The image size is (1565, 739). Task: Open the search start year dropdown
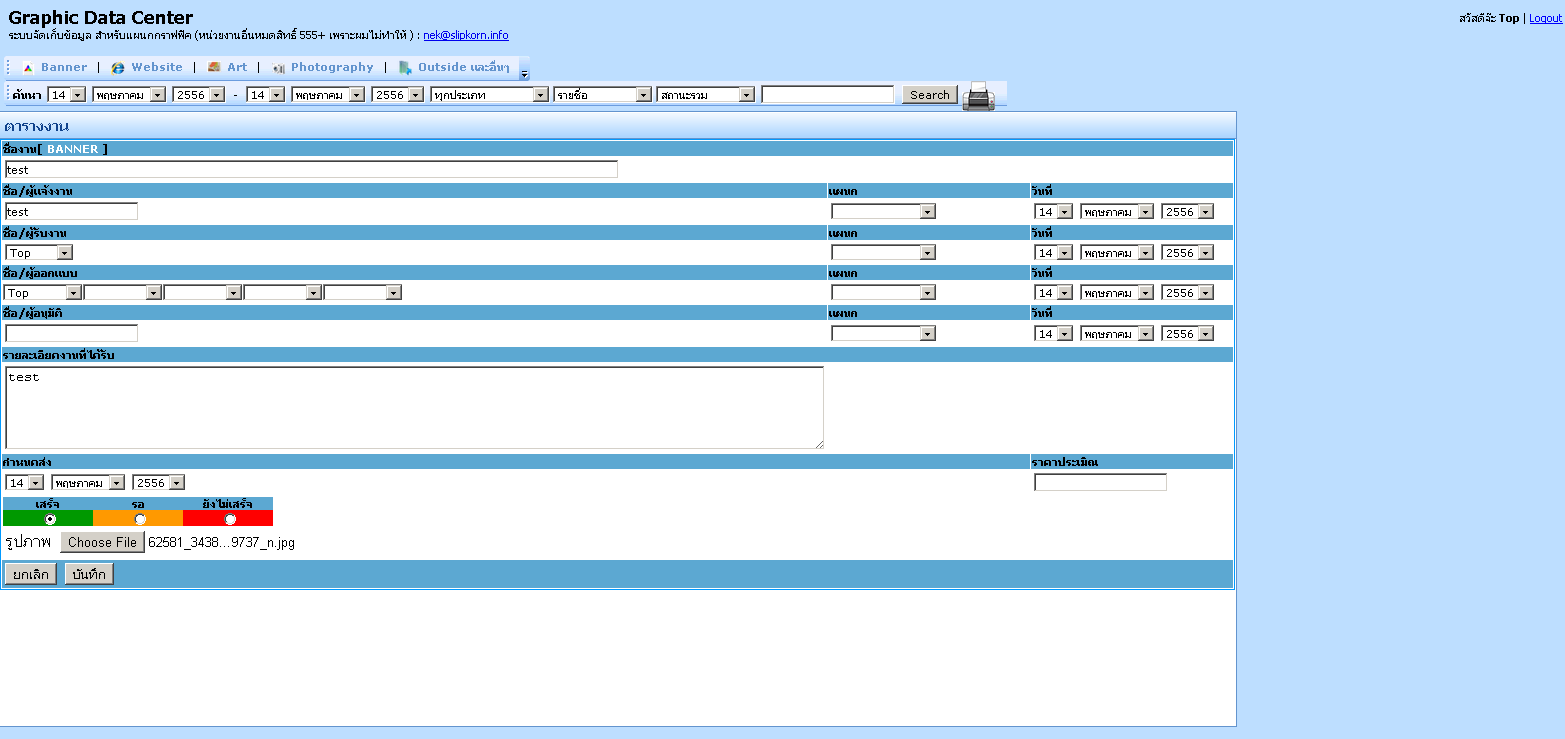[198, 95]
